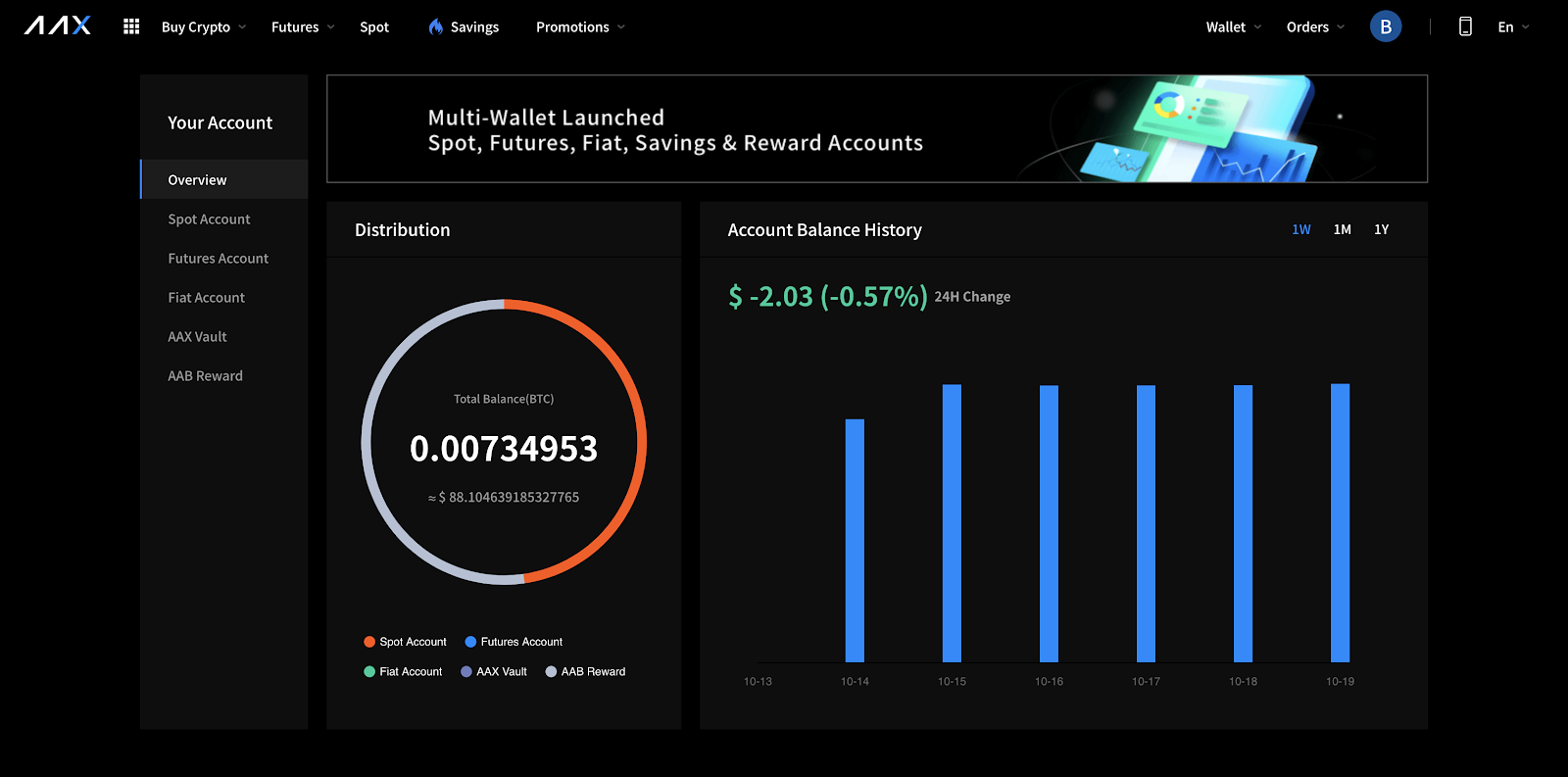Click the 10-16 balance bar
This screenshot has width=1568, height=777.
[1049, 524]
